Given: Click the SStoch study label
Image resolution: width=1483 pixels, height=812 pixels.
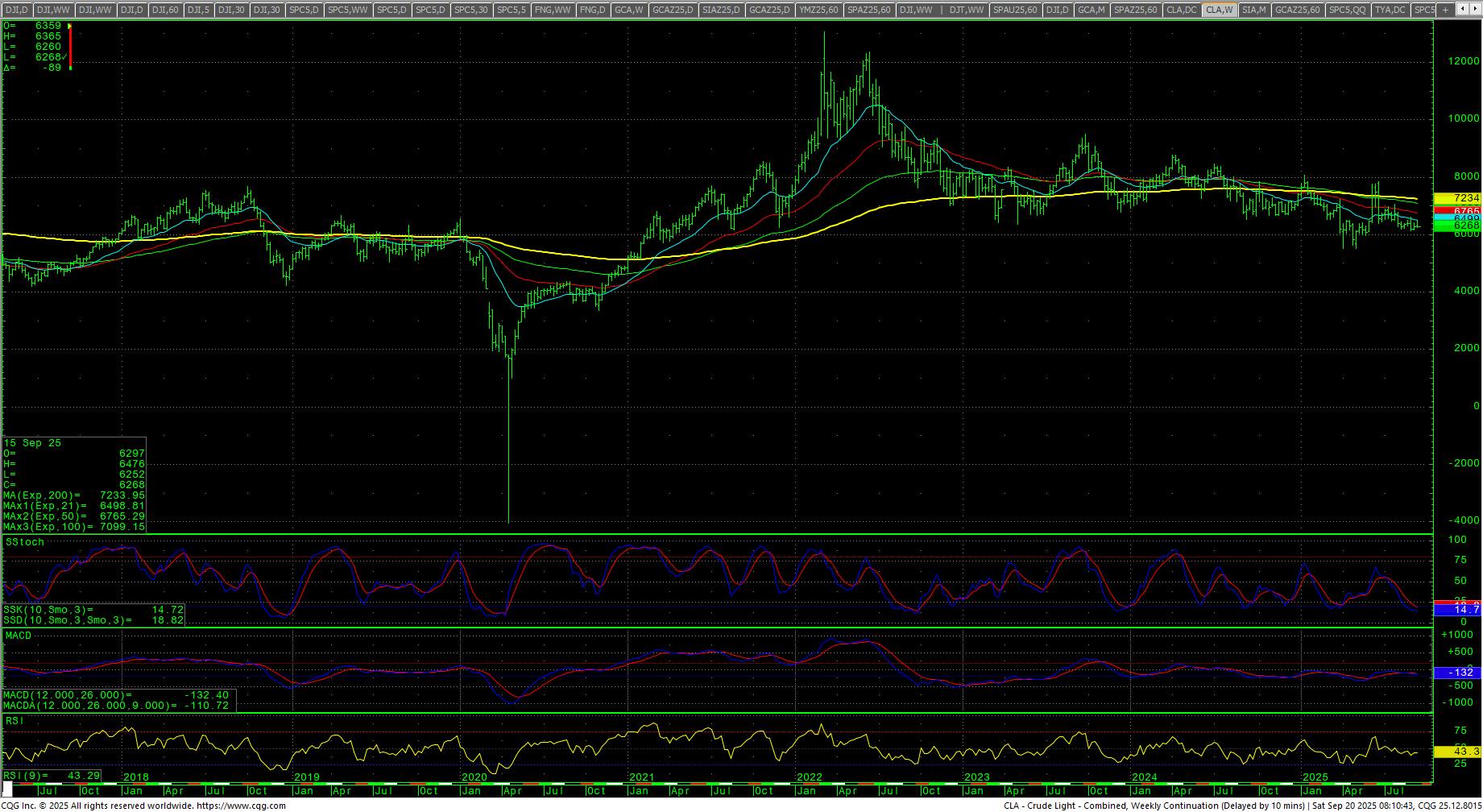Looking at the screenshot, I should [x=25, y=542].
